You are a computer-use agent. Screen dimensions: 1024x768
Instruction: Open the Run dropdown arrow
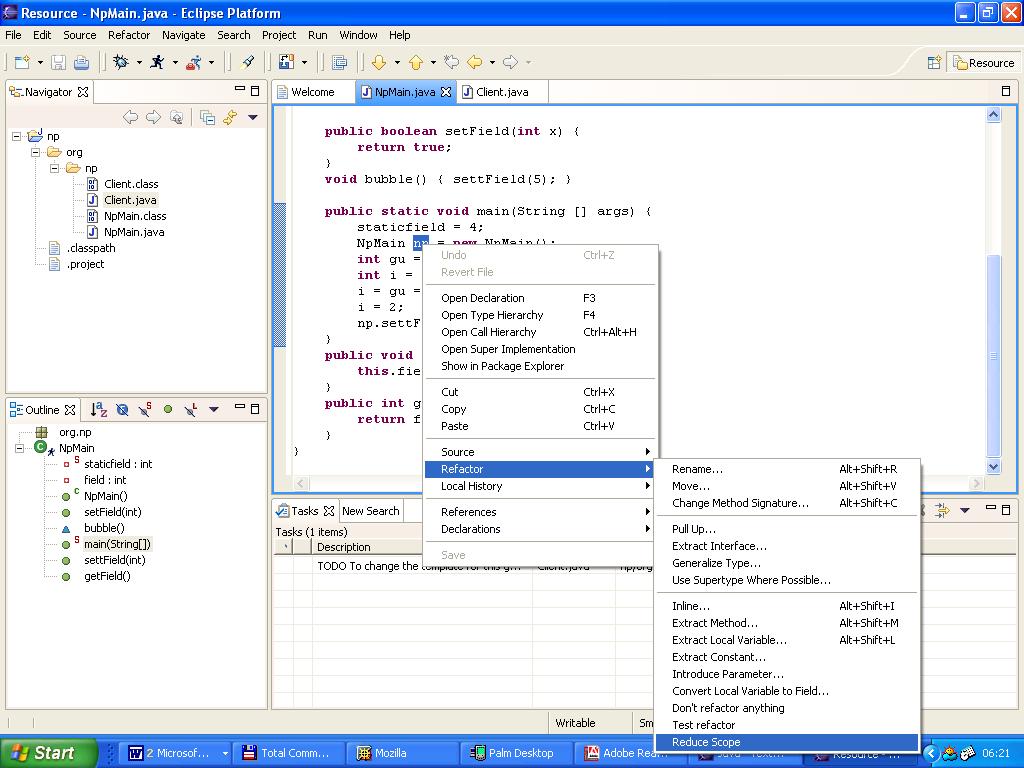175,63
